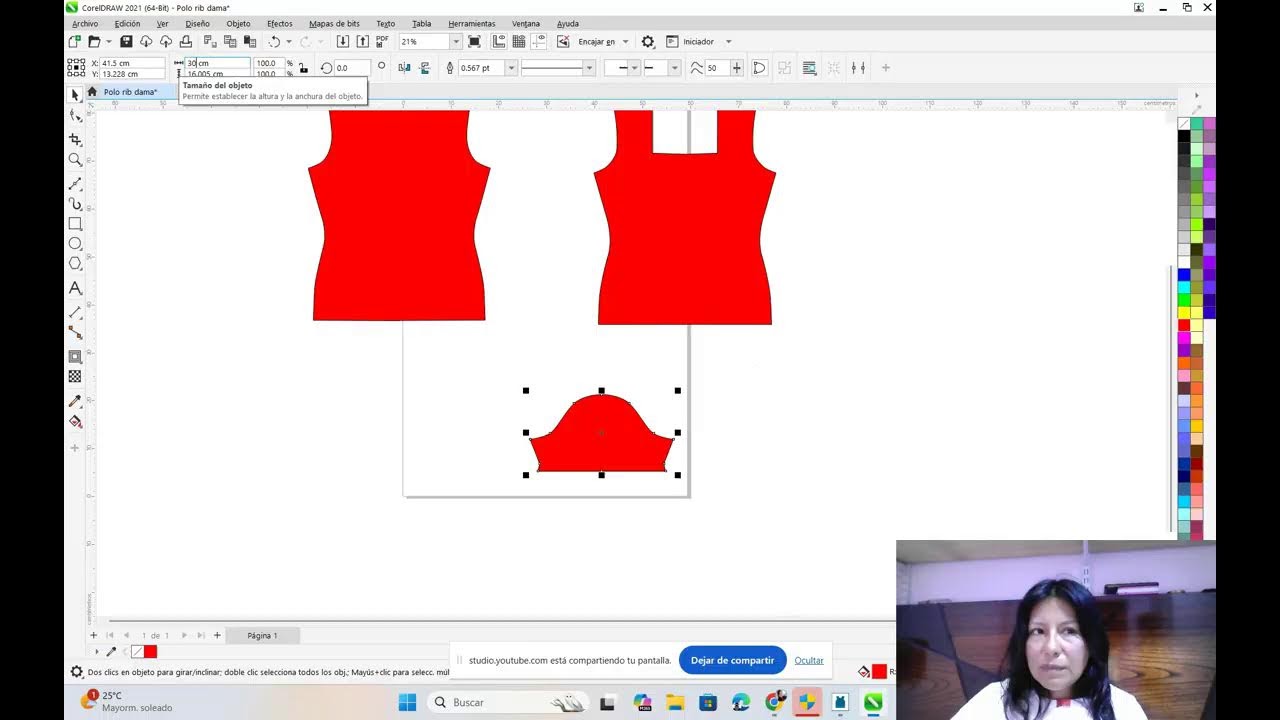Viewport: 1280px width, 720px height.
Task: Expand the Open file dropdown arrow
Action: coord(109,42)
